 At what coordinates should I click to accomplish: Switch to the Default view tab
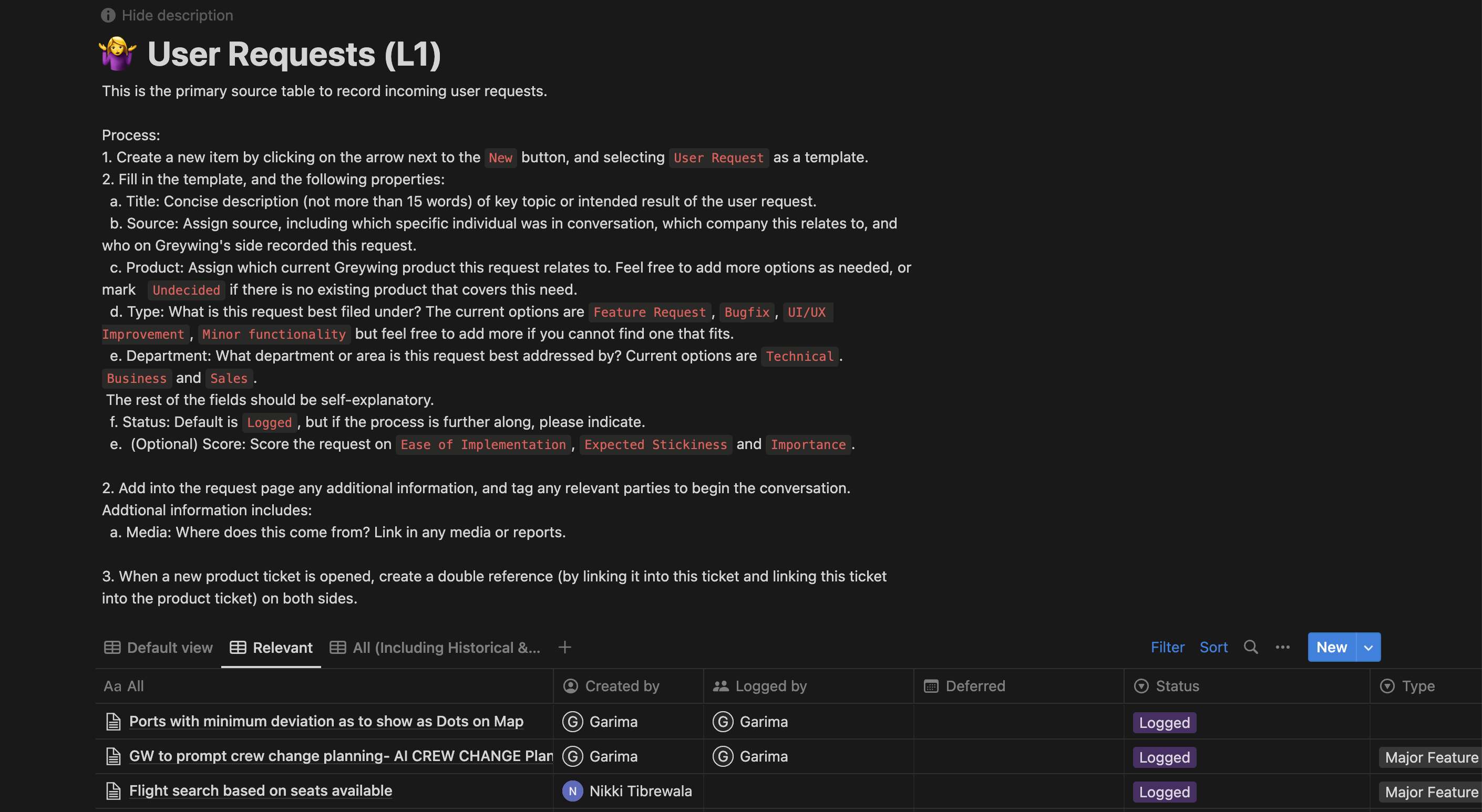coord(158,648)
